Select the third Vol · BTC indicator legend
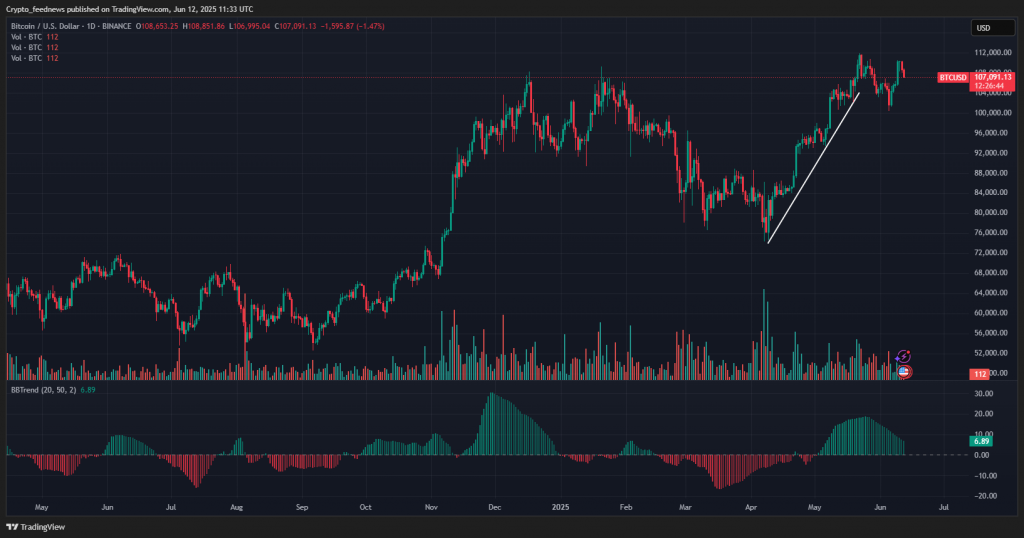 tap(28, 58)
